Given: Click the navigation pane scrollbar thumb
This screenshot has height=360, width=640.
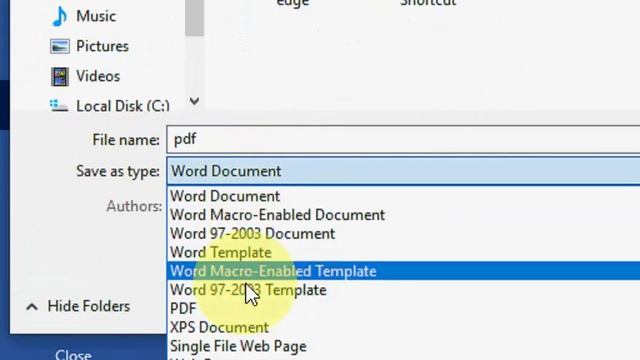Looking at the screenshot, I should point(194,18).
